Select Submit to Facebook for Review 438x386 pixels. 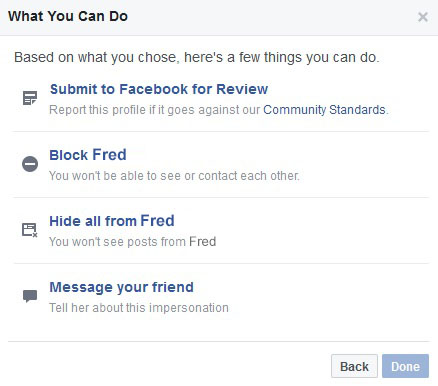click(x=159, y=89)
